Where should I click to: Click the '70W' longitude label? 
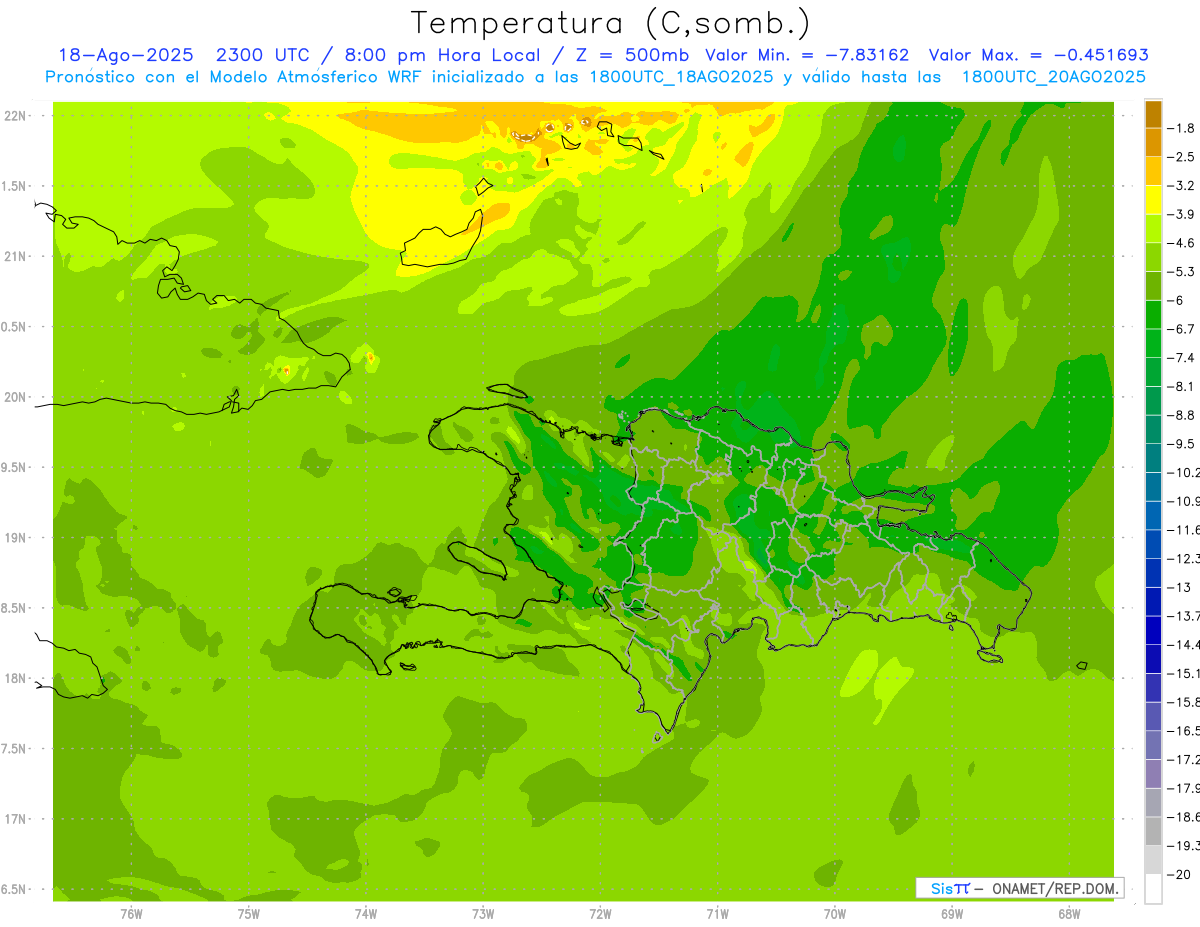(x=834, y=914)
